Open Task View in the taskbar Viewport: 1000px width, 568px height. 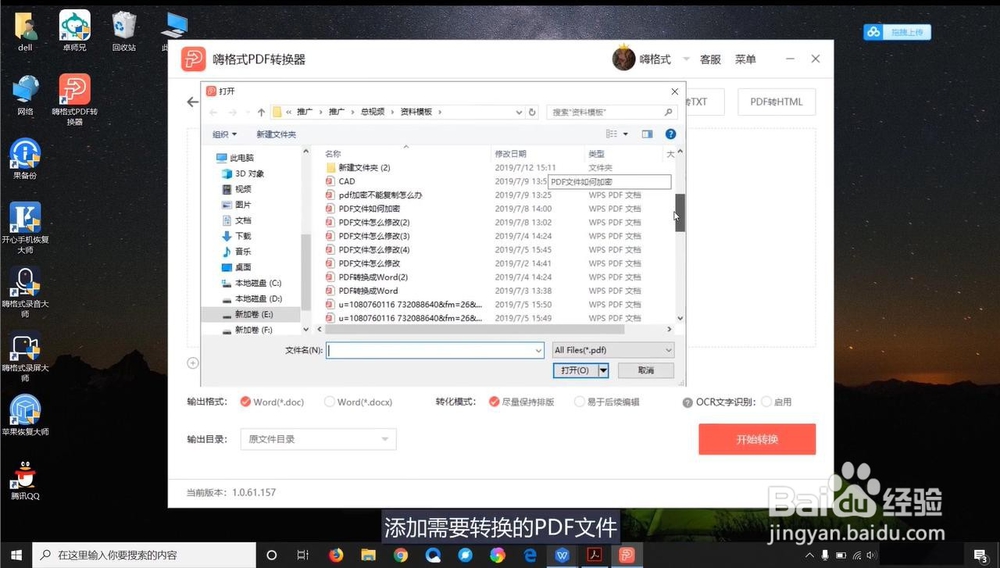pyautogui.click(x=303, y=555)
